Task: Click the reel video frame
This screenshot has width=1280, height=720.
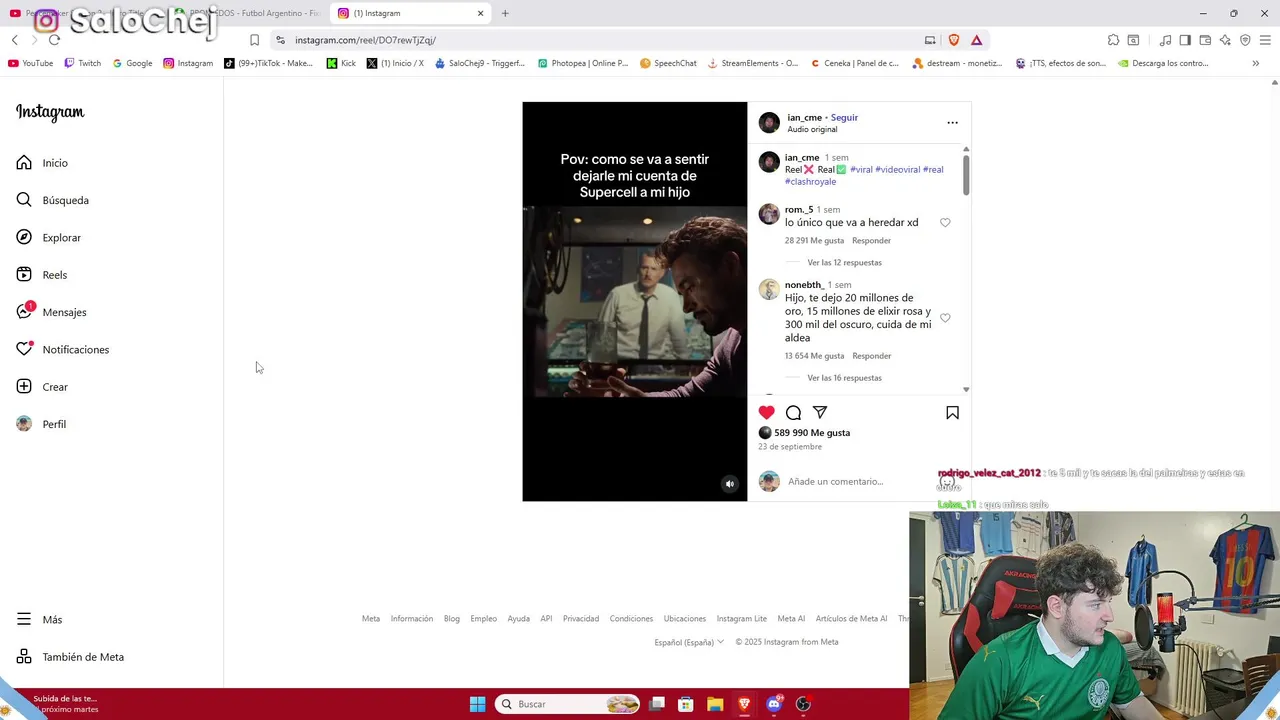Action: coord(634,301)
